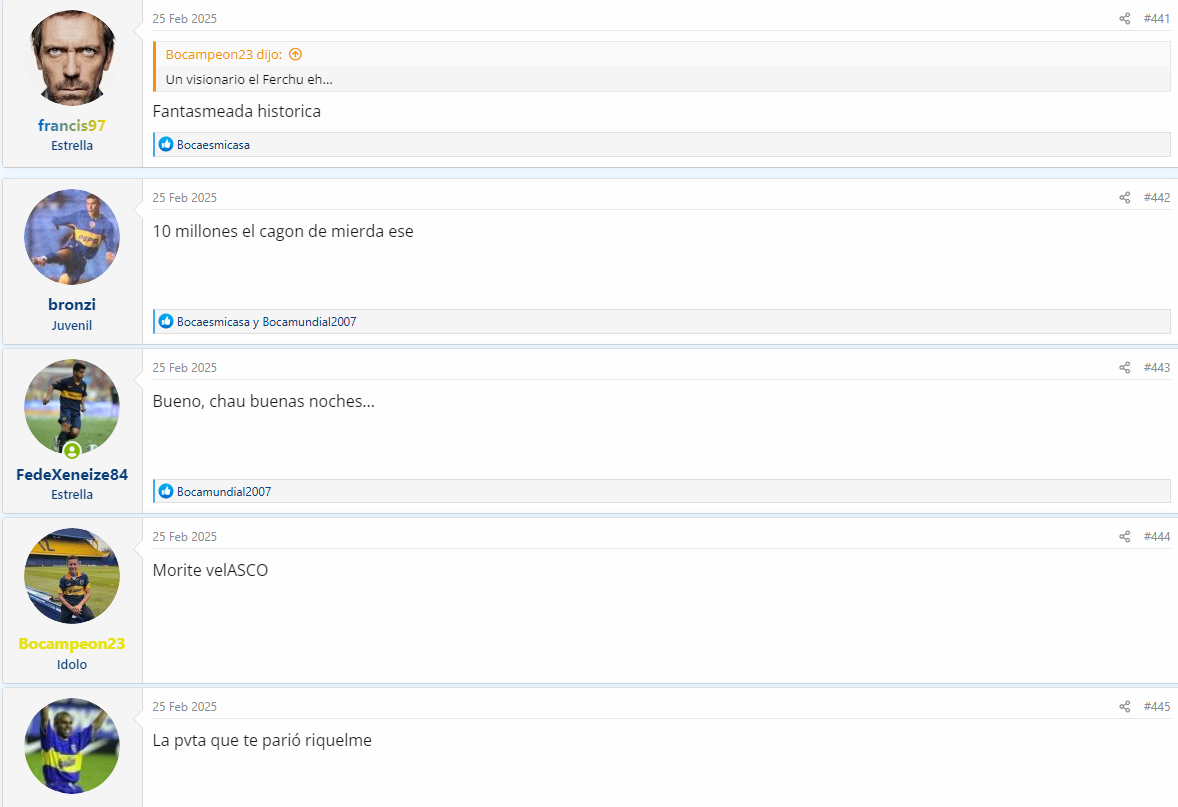Viewport: 1178px width, 807px height.
Task: Click online status badge on FedeXeneize84 avatar
Action: click(72, 451)
